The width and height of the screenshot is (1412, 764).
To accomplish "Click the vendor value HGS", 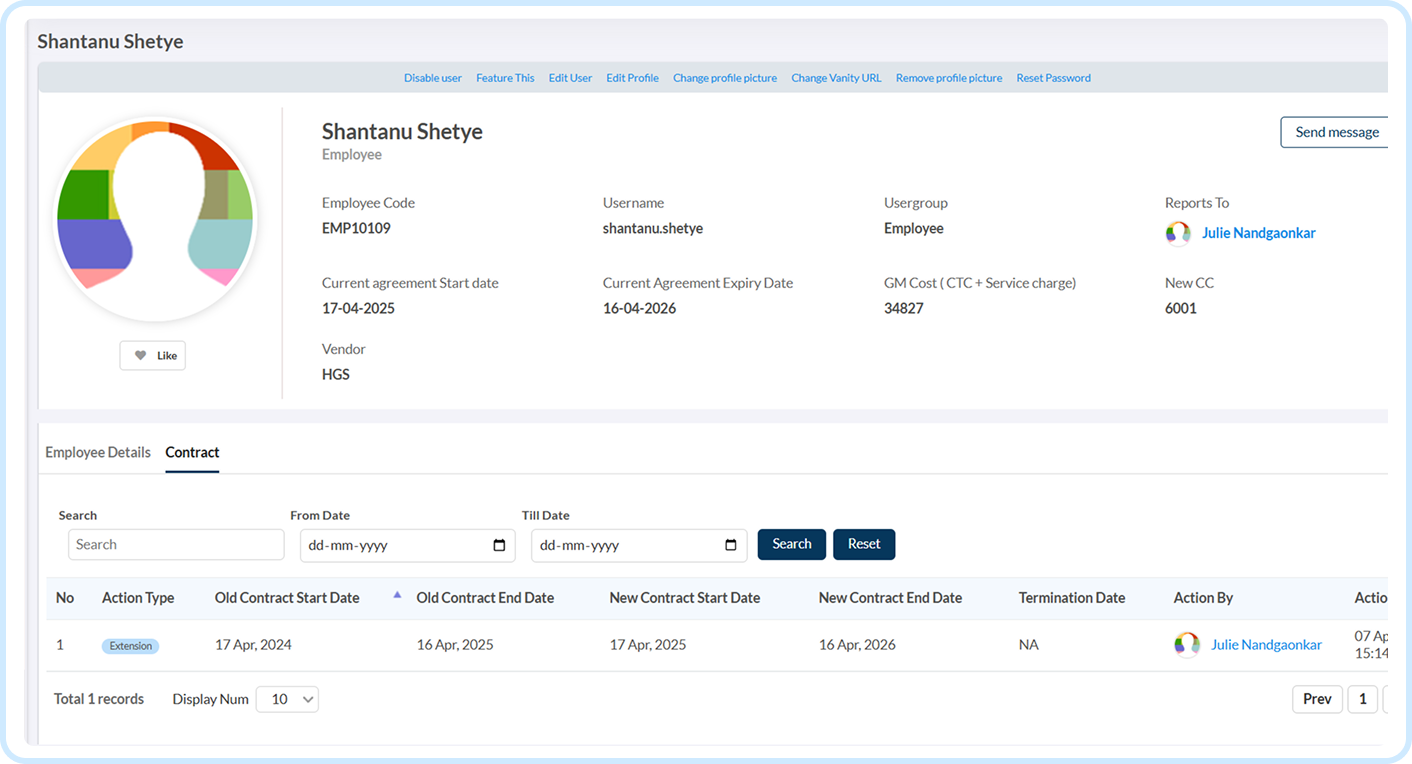I will pyautogui.click(x=336, y=375).
